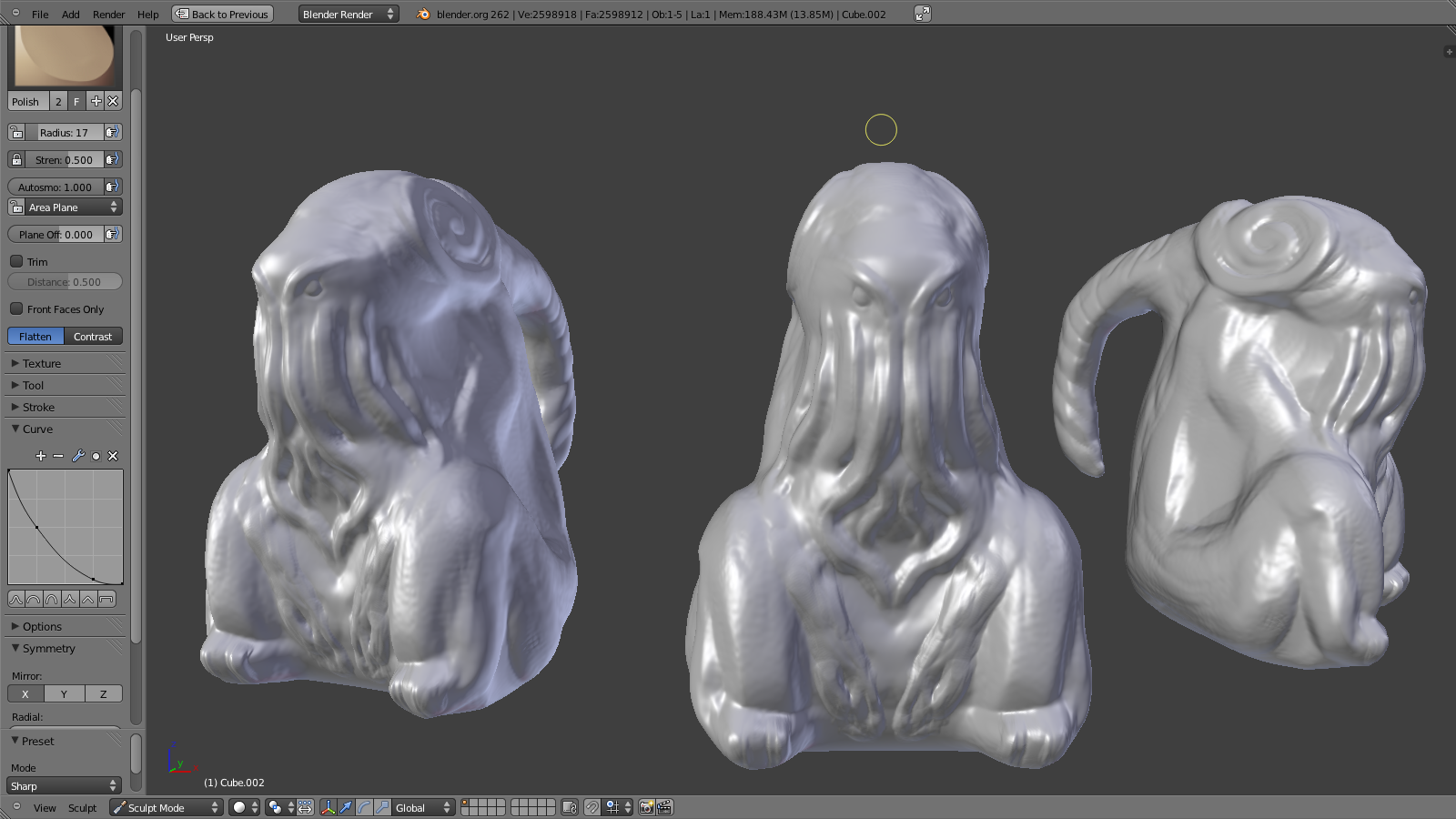Image resolution: width=1456 pixels, height=819 pixels.
Task: Enable the Trim checkbox
Action: click(16, 261)
